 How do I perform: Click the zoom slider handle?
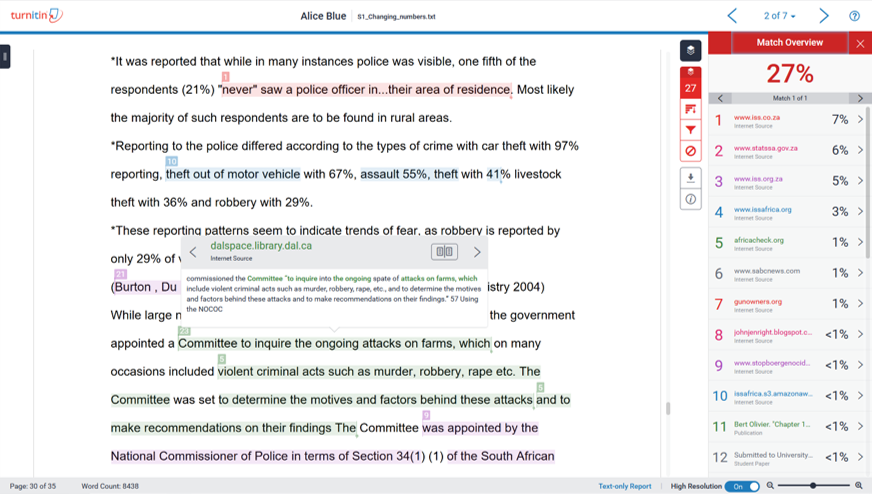(x=813, y=486)
